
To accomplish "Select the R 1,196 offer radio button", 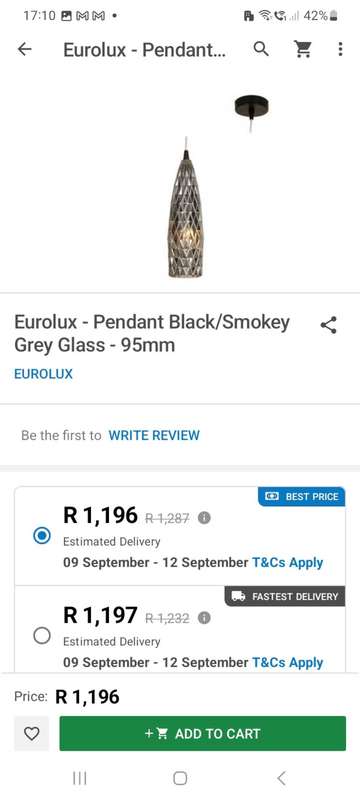I will (x=42, y=536).
